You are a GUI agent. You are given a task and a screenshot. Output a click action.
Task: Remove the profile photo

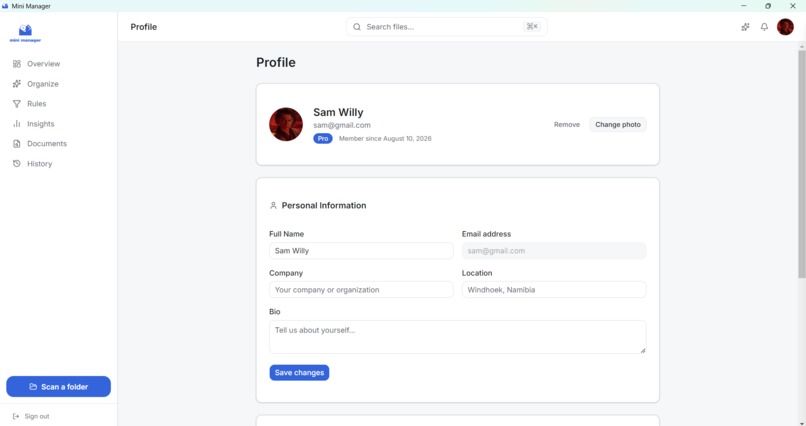pyautogui.click(x=566, y=124)
